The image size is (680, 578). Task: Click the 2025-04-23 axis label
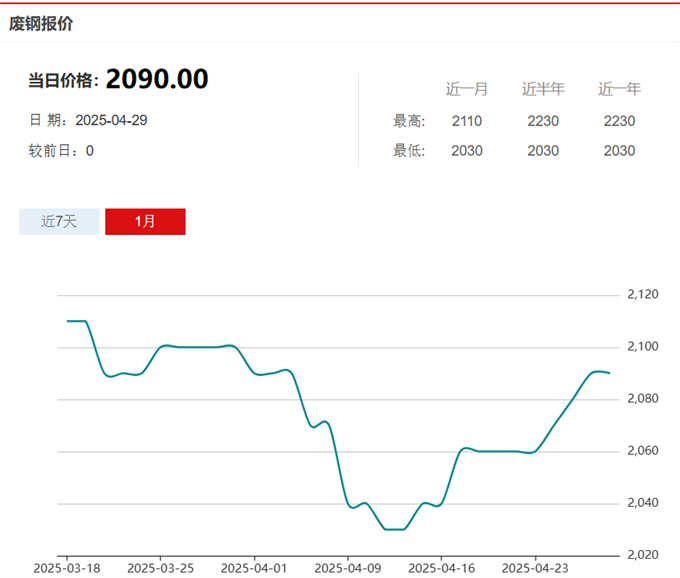click(535, 568)
